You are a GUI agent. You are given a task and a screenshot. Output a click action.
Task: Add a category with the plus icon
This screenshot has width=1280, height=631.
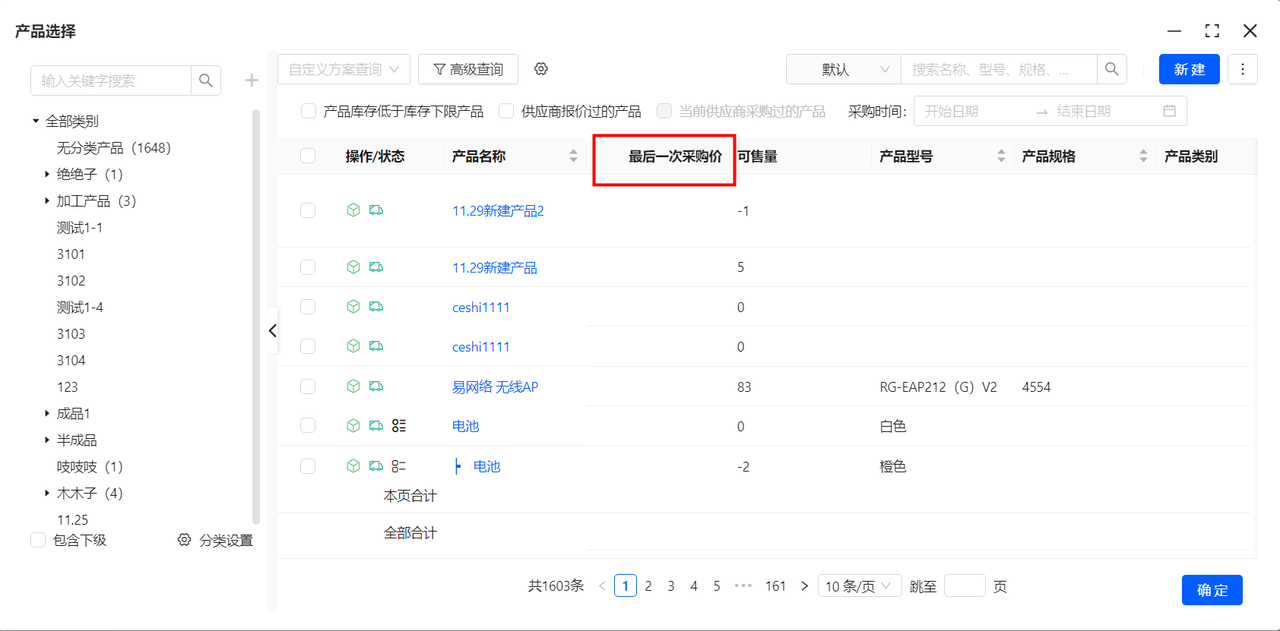coord(252,80)
